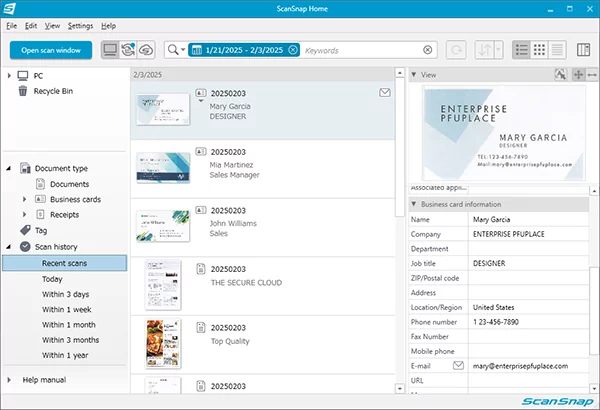This screenshot has width=600, height=410.
Task: Select the fit-to-width icon in View
Action: 592,75
